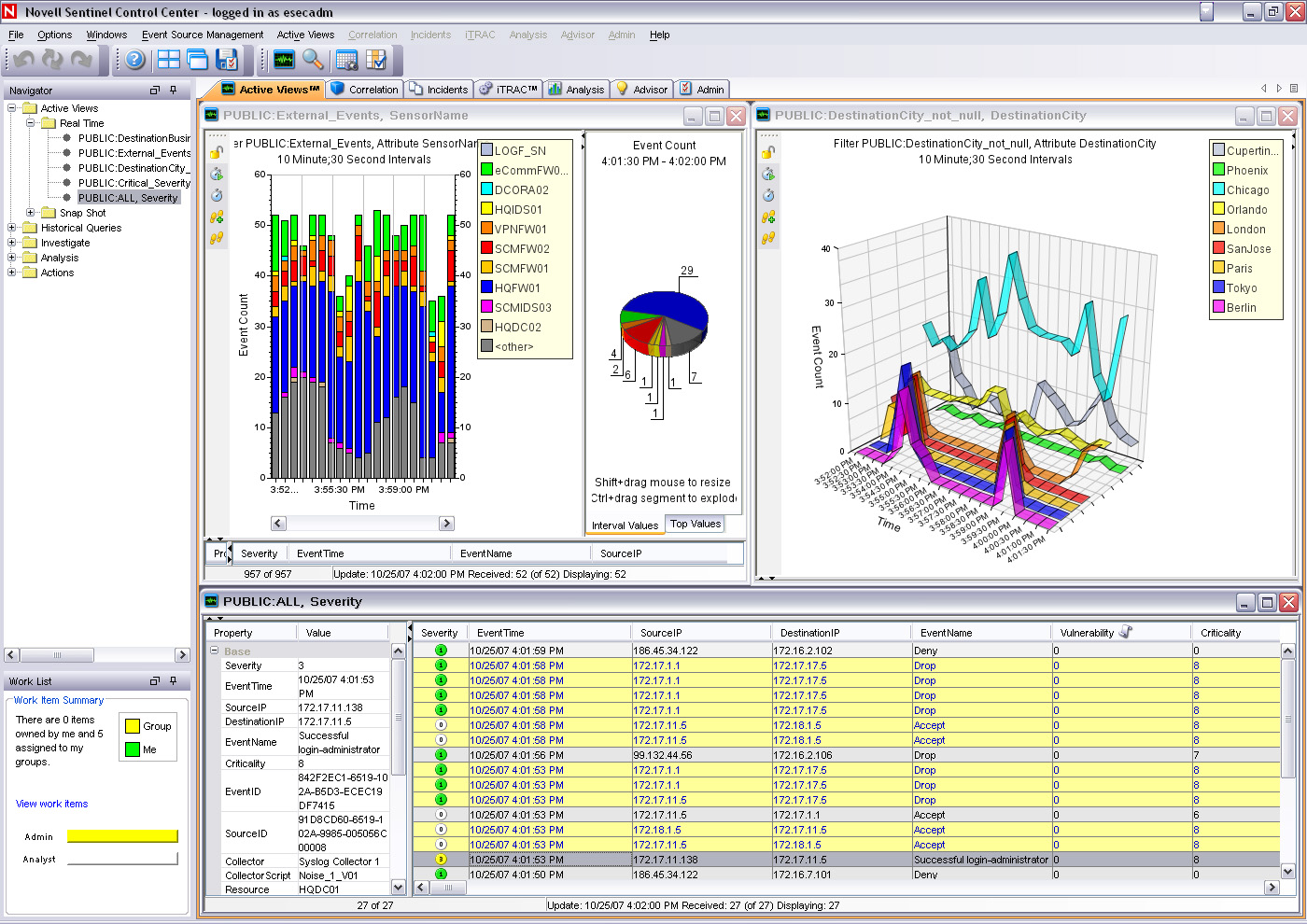
Task: Switch to the Correlation tab
Action: click(x=364, y=90)
